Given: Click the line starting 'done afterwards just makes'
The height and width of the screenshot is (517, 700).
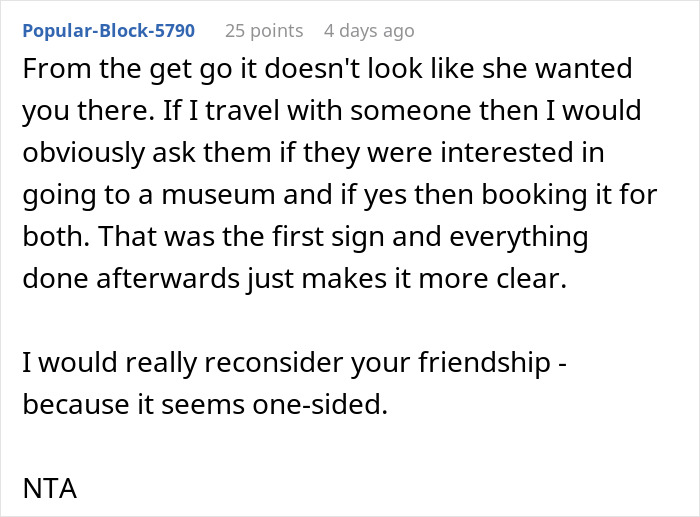Looking at the screenshot, I should 293,281.
